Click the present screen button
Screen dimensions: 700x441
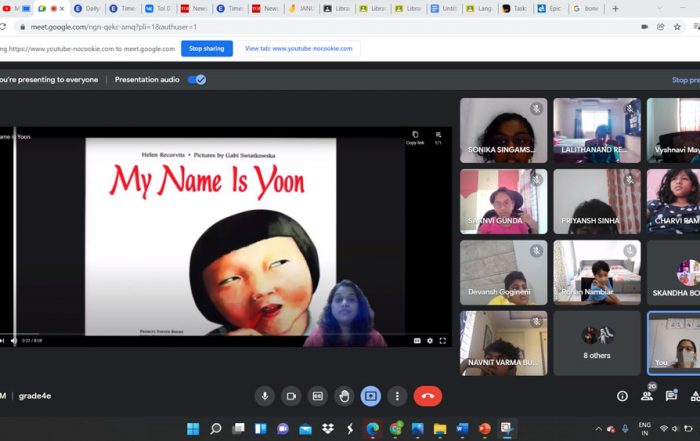click(x=371, y=396)
